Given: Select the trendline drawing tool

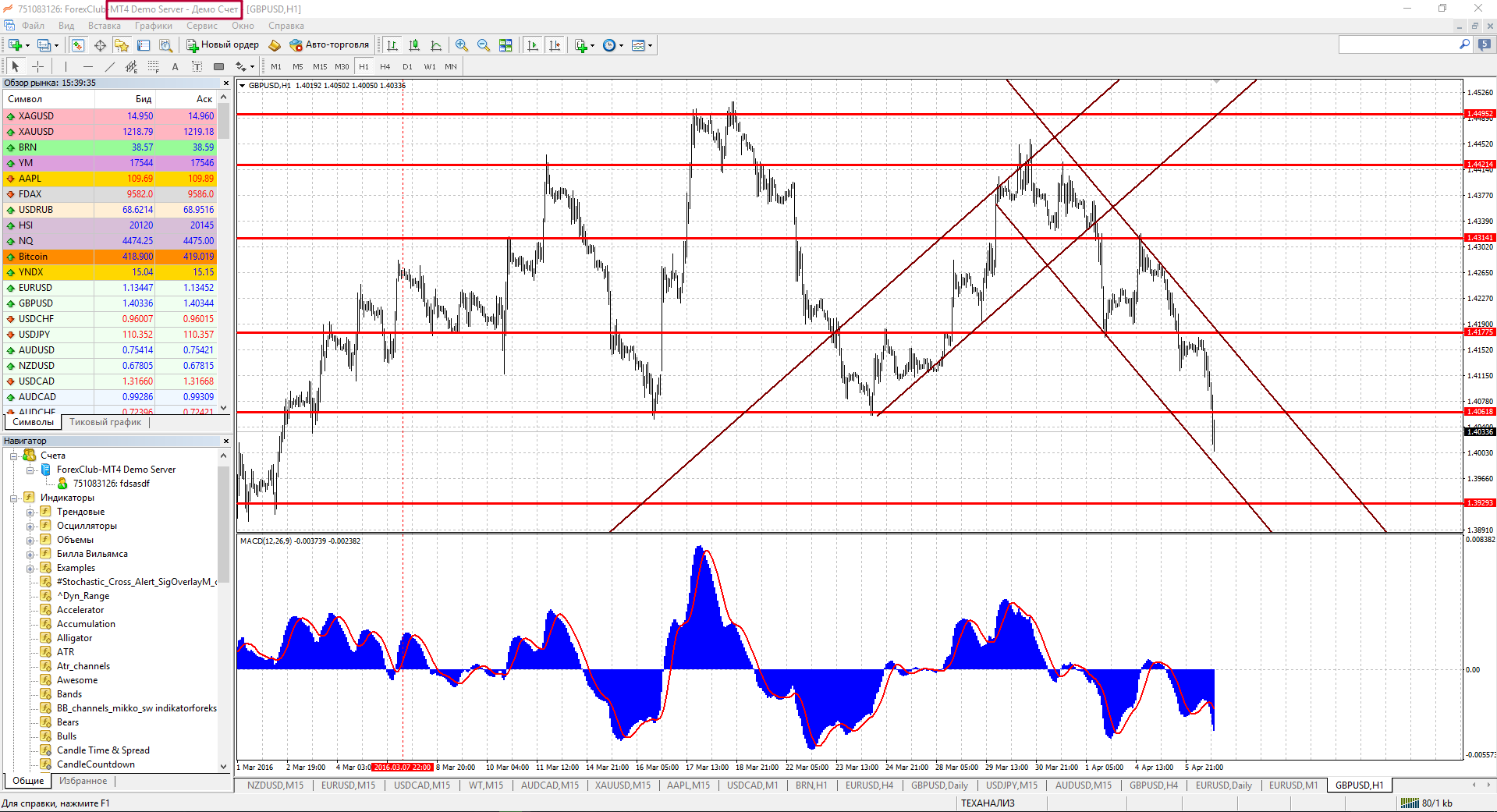Looking at the screenshot, I should pos(109,67).
